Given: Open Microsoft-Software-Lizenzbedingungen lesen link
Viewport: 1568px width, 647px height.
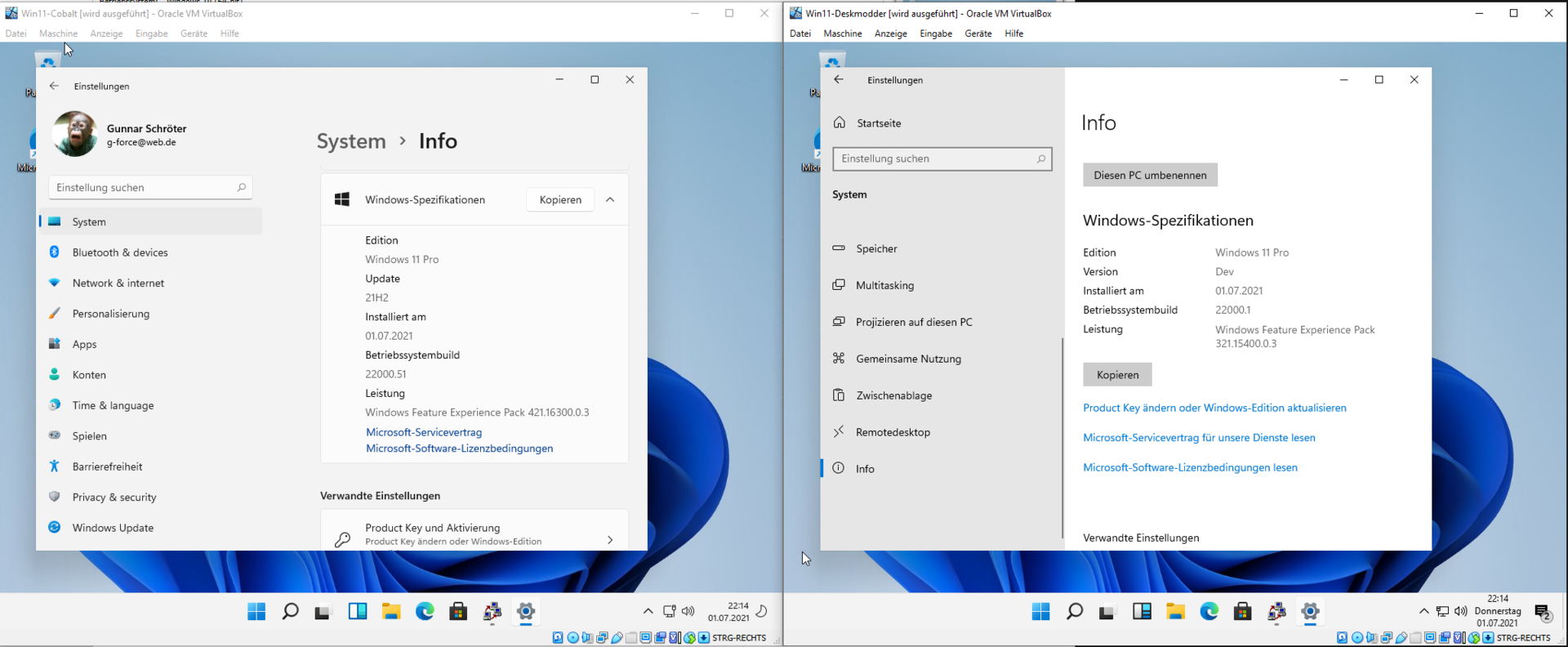Looking at the screenshot, I should (x=1190, y=467).
